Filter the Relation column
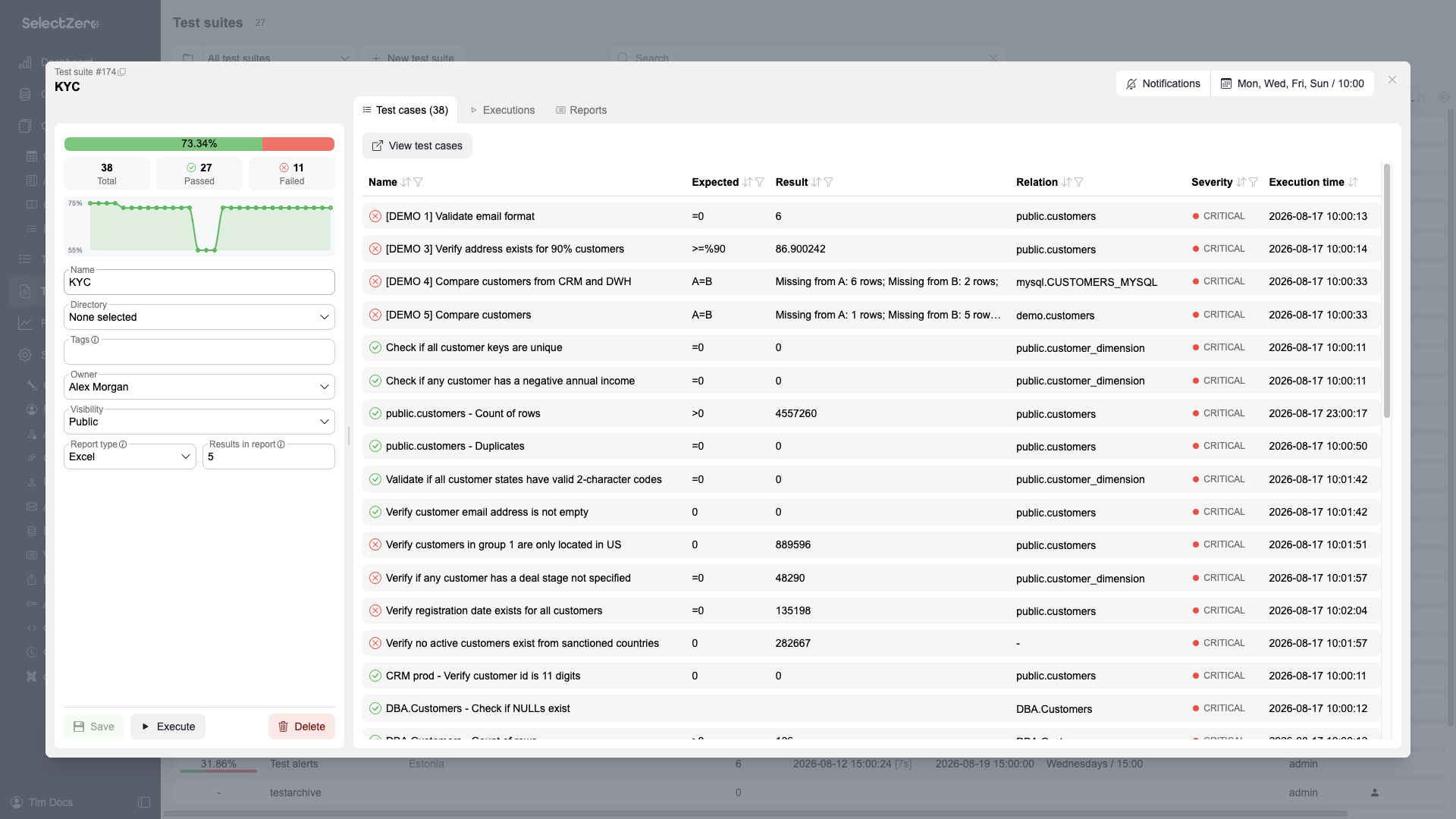The image size is (1456, 819). (1078, 182)
